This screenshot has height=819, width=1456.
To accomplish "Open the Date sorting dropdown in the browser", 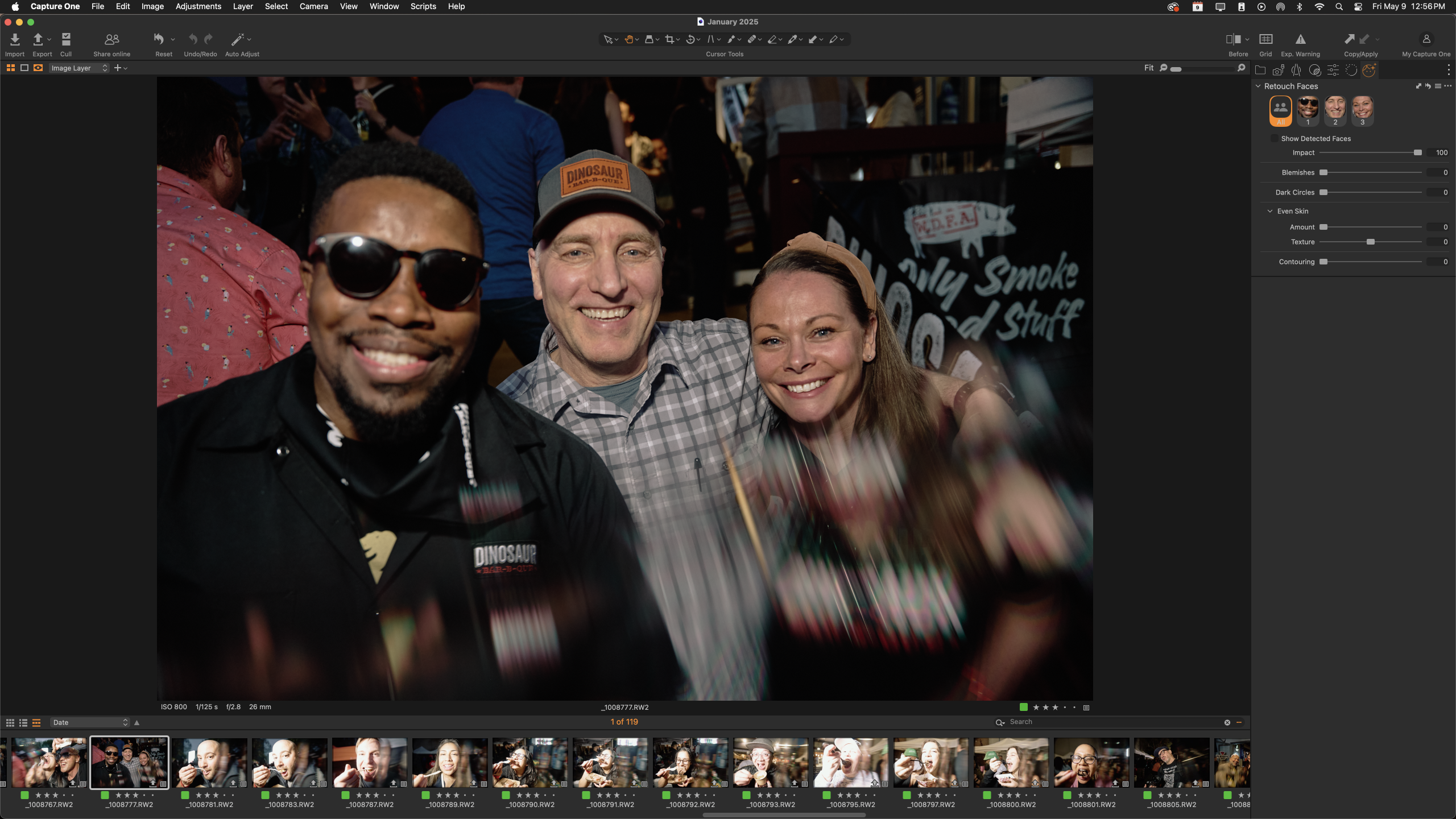I will pos(89,722).
